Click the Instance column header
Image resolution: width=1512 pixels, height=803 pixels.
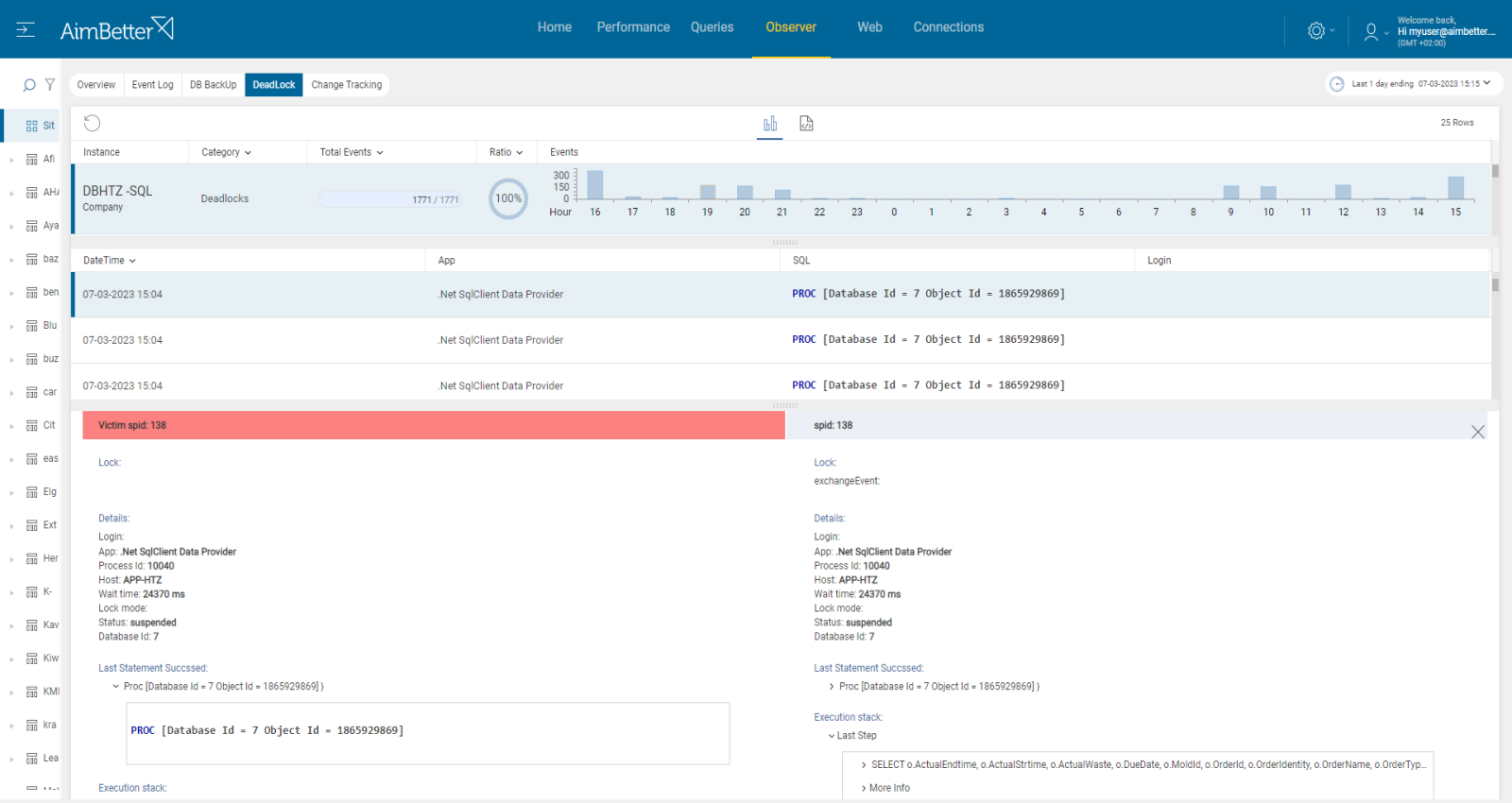[101, 152]
